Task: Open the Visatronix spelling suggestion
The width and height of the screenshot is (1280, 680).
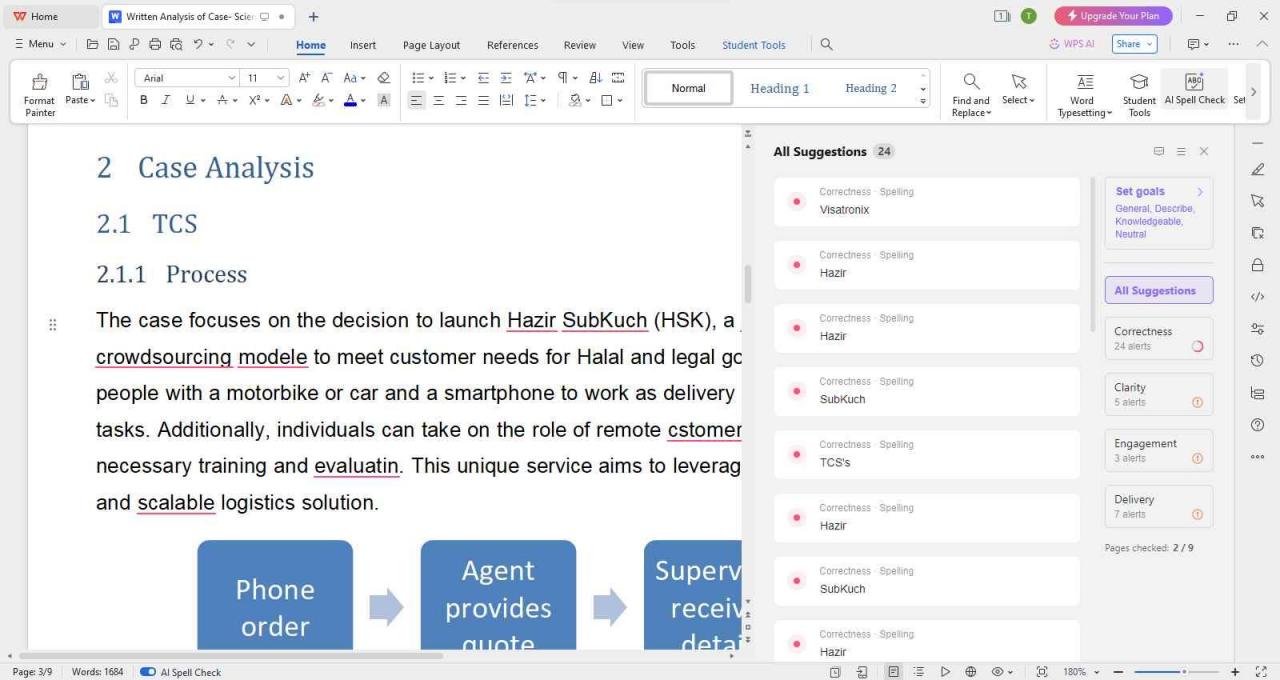Action: [x=926, y=202]
